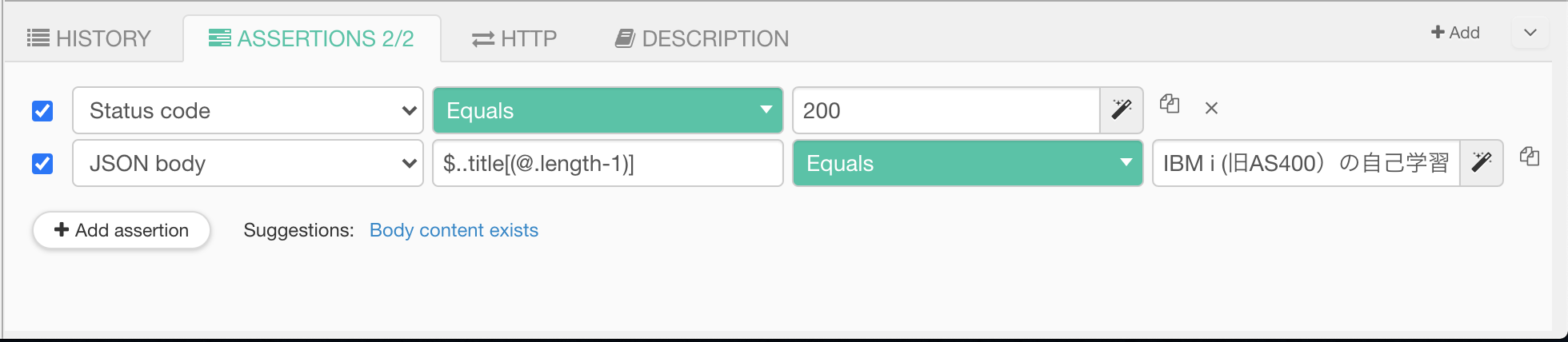Open the Status code source dropdown
Screen dimensions: 1568x342
click(248, 110)
